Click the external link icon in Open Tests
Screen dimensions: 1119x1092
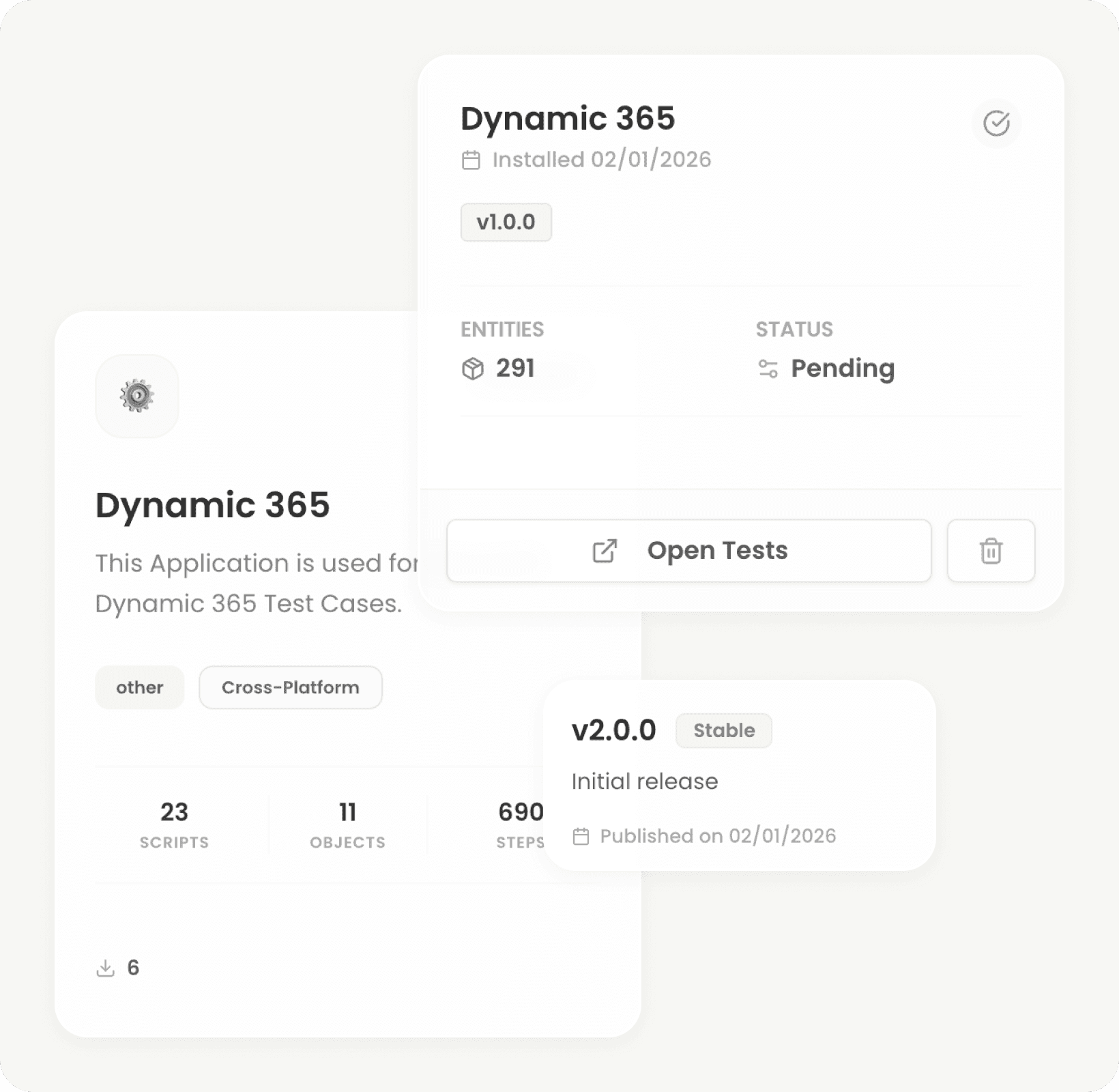click(x=603, y=550)
